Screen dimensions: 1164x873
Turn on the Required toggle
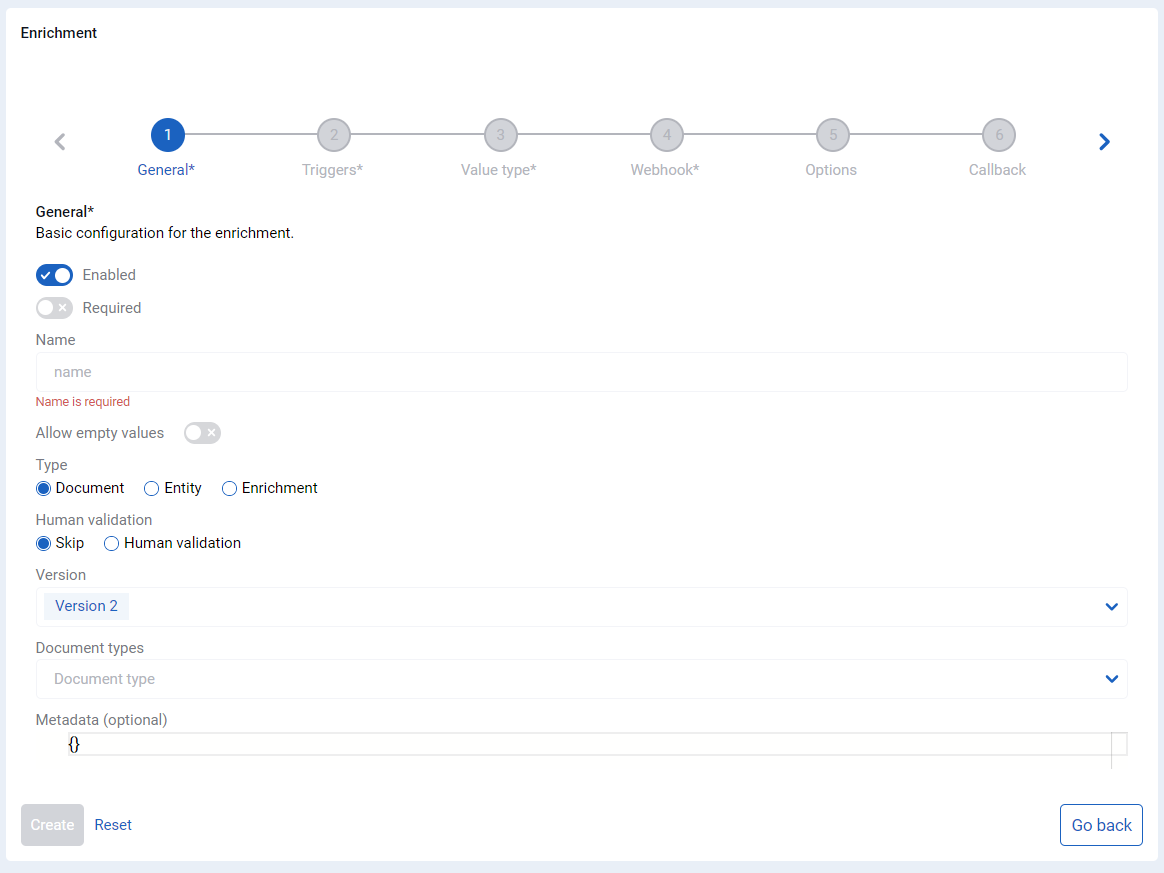[x=54, y=307]
